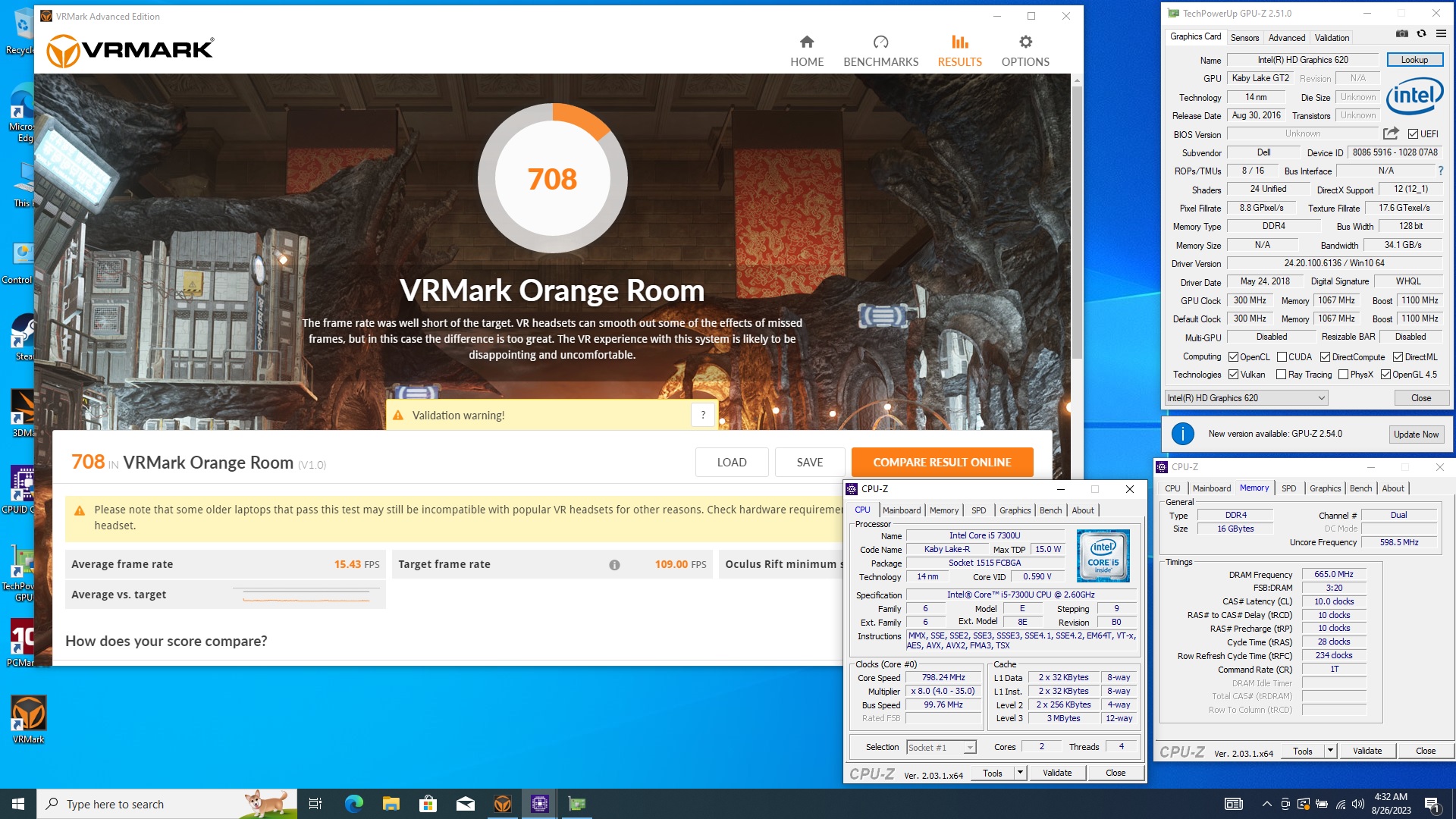The height and width of the screenshot is (819, 1456).
Task: Open VRMark BENCHMARKS gauge icon
Action: (880, 42)
